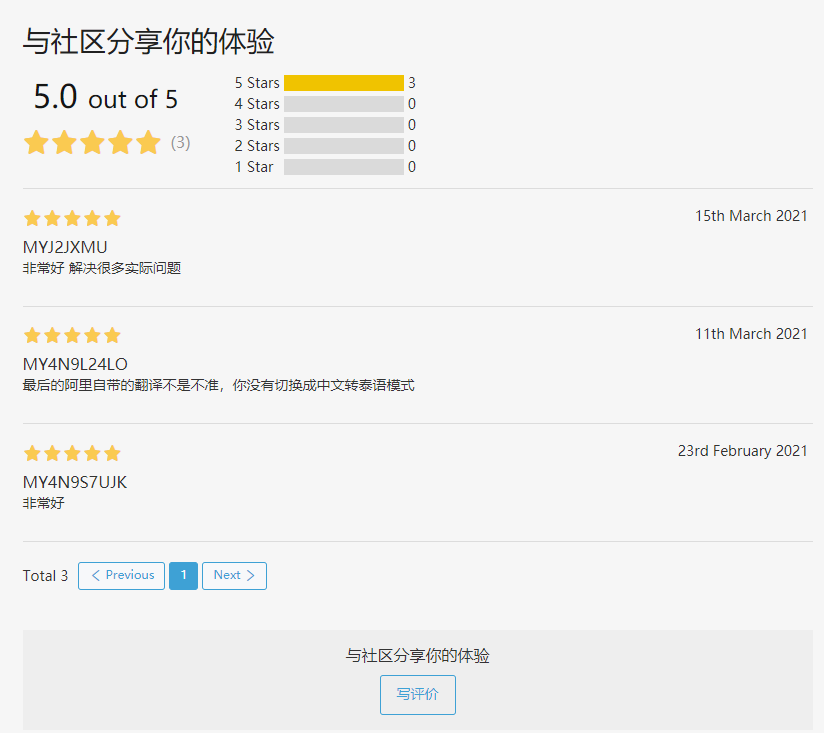This screenshot has height=733, width=824.
Task: Filter by the 3 Stars label
Action: pyautogui.click(x=257, y=125)
